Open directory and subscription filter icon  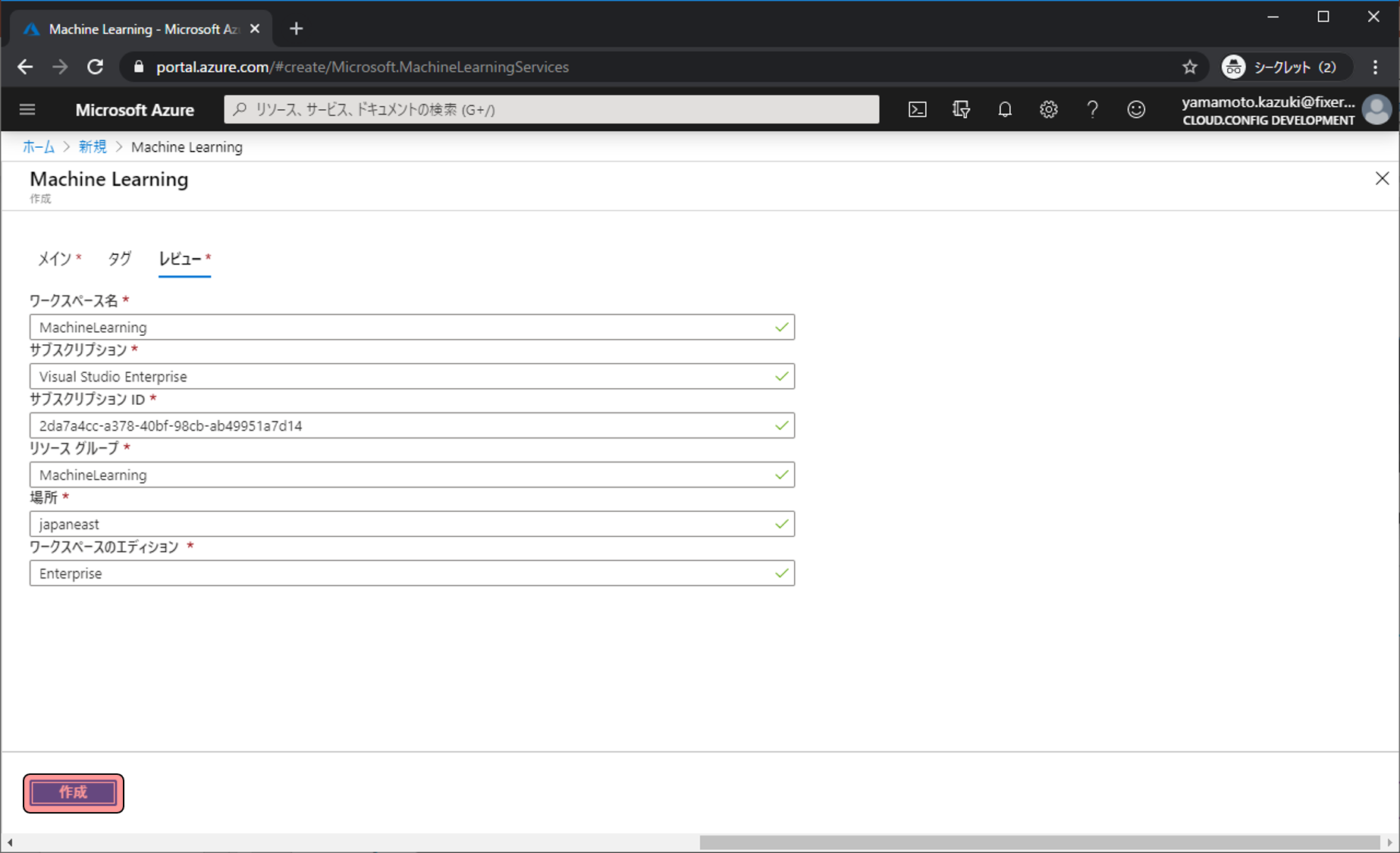961,110
